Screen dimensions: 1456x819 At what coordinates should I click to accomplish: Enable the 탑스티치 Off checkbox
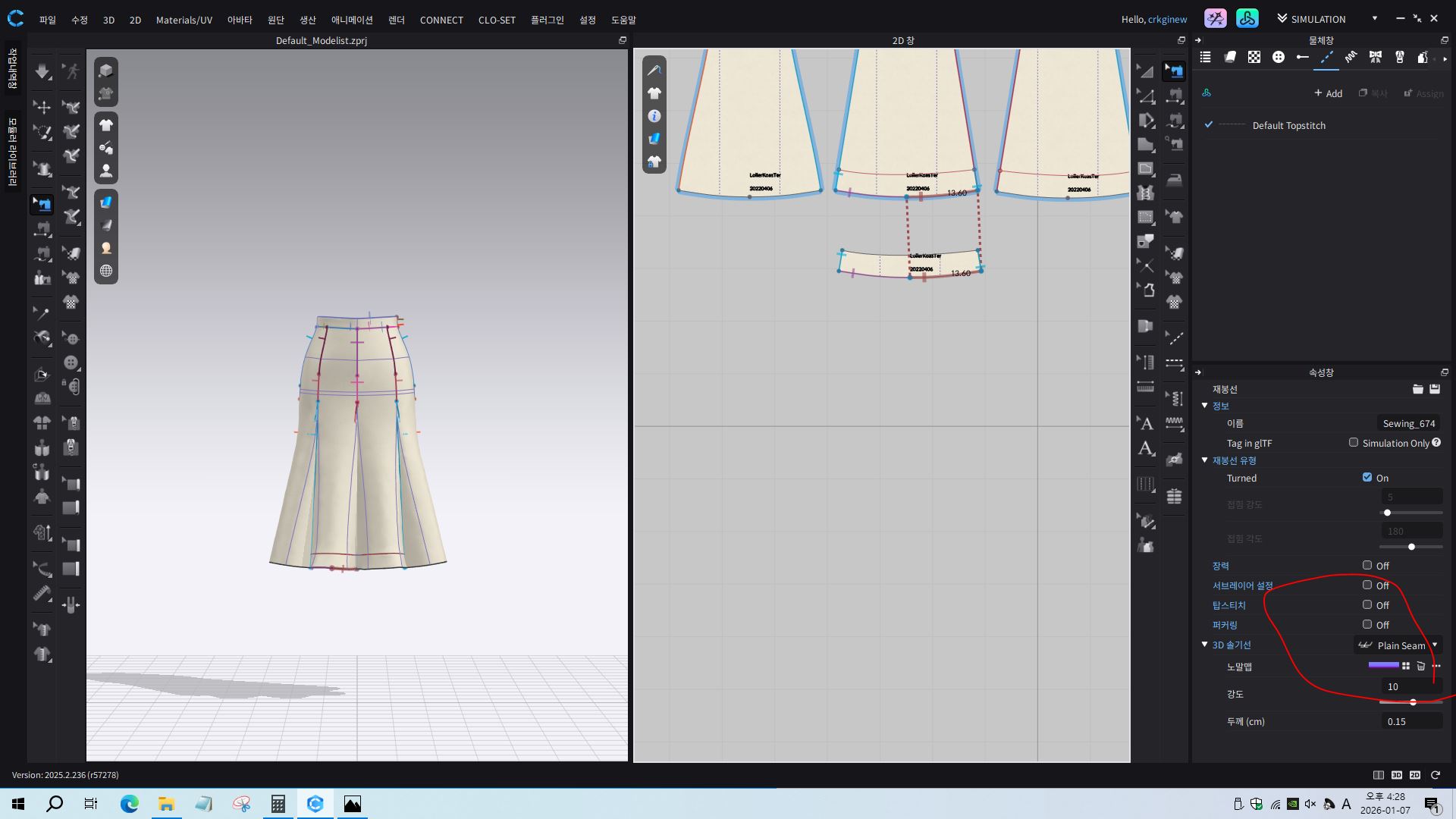coord(1367,604)
